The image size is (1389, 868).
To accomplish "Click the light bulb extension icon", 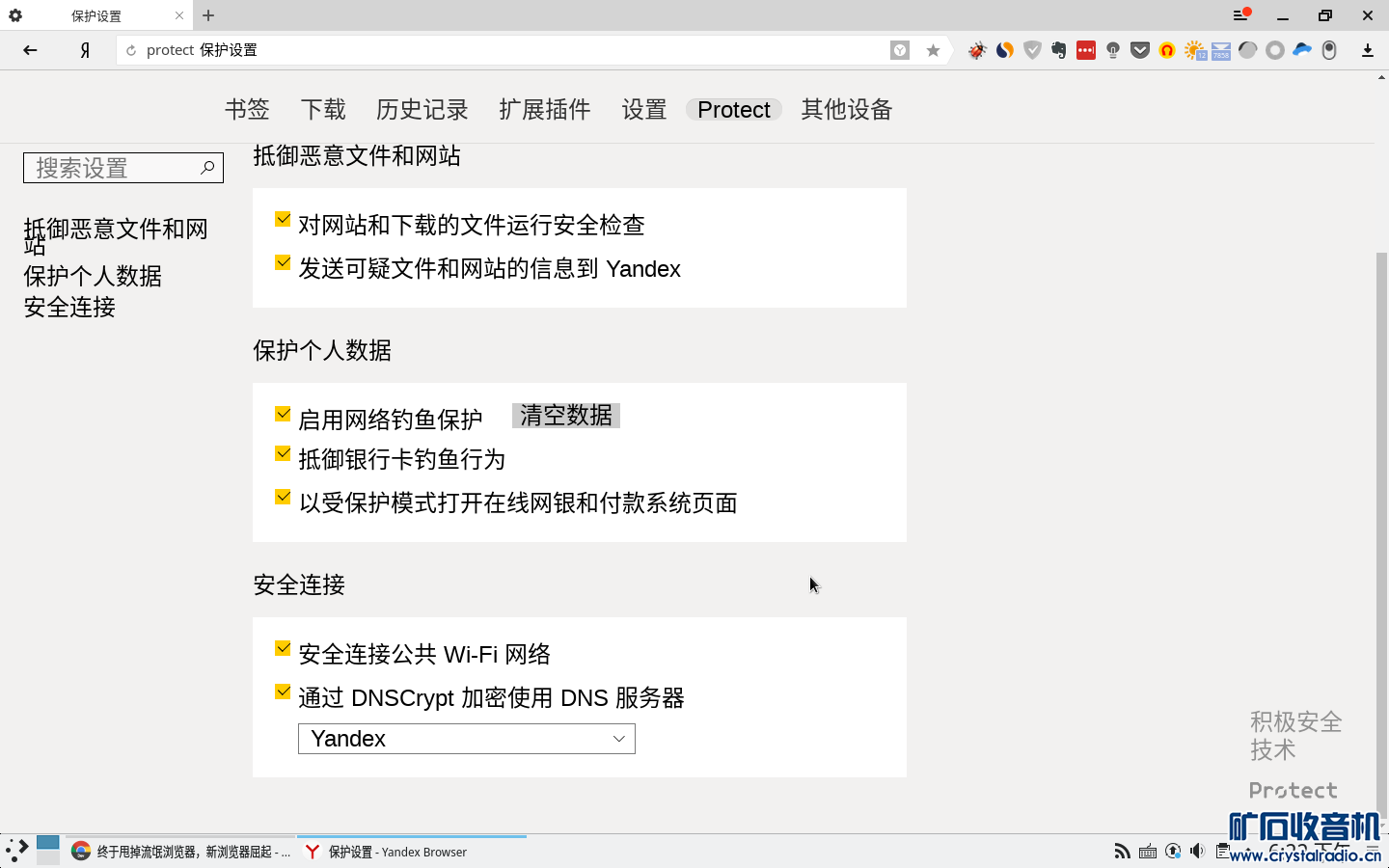I will pos(1113,50).
